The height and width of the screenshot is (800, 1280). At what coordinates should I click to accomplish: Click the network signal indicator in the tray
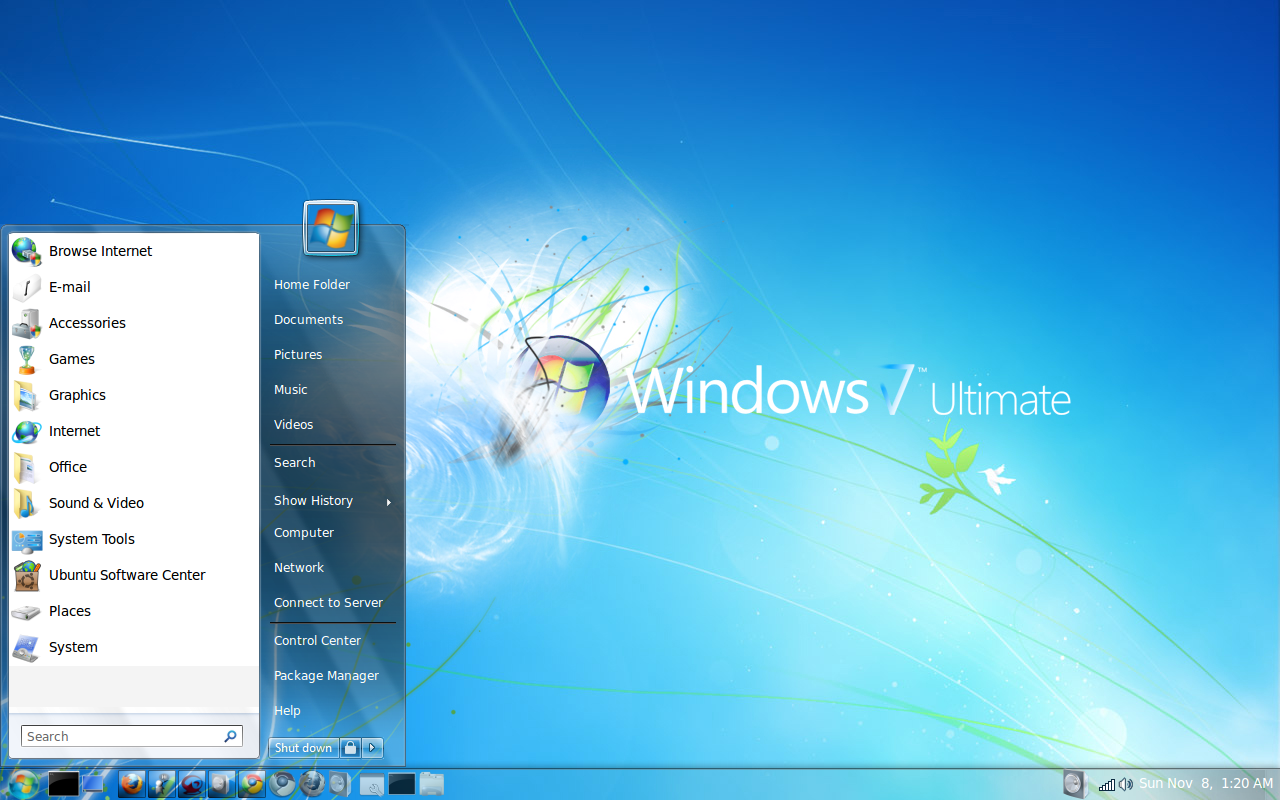click(1107, 784)
